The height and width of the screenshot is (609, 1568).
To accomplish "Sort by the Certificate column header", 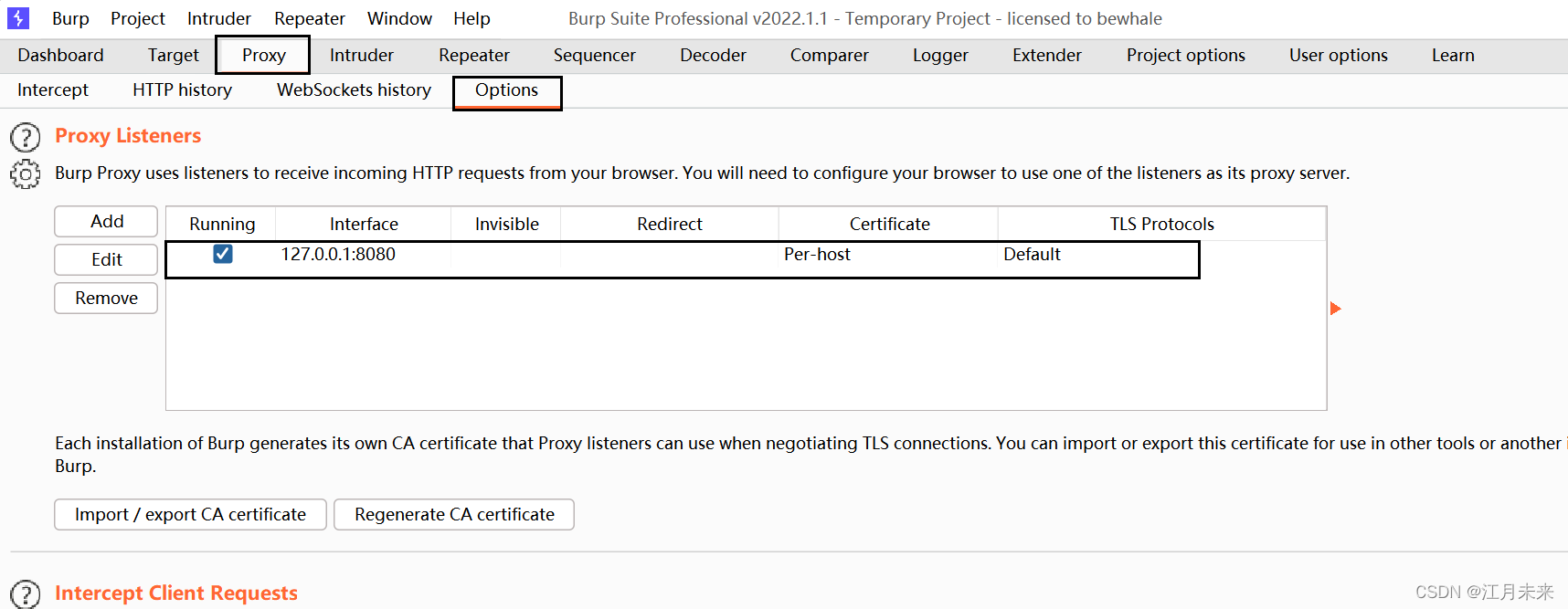I will 889,224.
